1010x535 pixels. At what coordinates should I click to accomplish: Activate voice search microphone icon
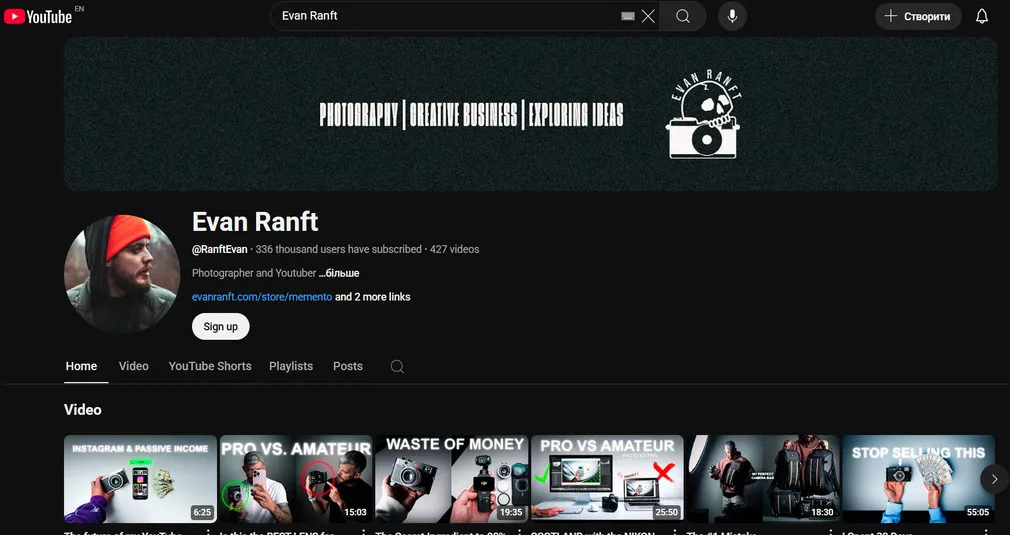pyautogui.click(x=732, y=16)
